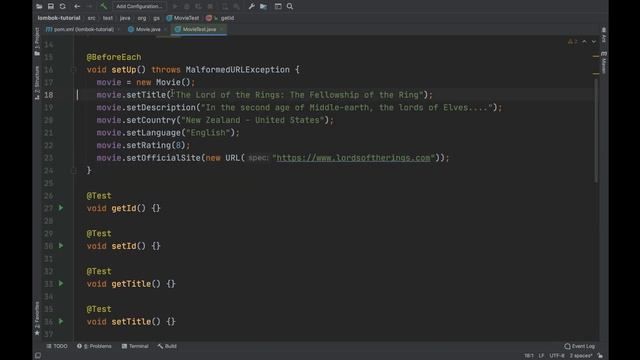Open the Event Log
The image size is (640, 360).
point(580,346)
